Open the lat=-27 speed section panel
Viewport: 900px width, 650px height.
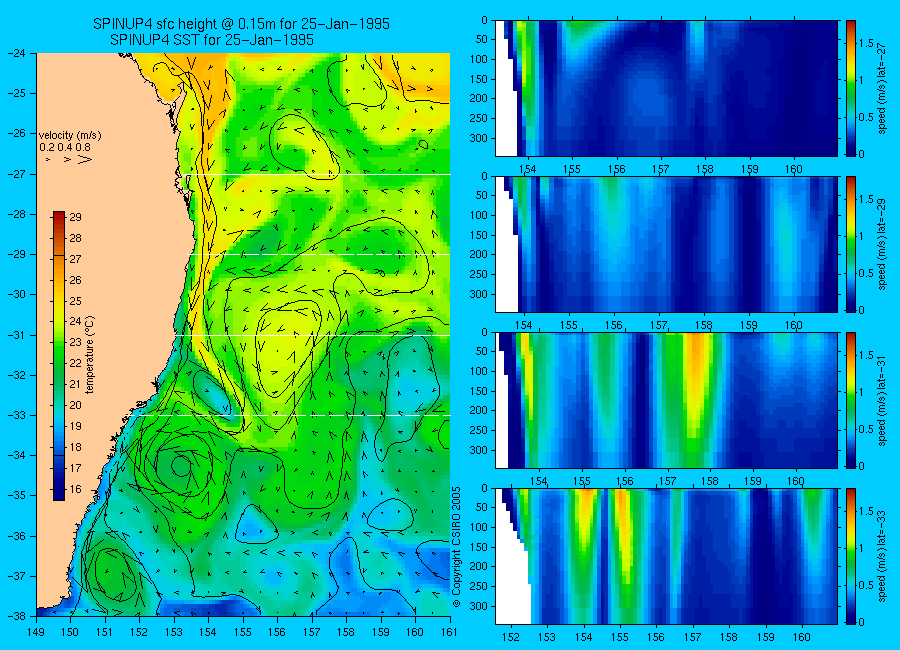point(666,88)
